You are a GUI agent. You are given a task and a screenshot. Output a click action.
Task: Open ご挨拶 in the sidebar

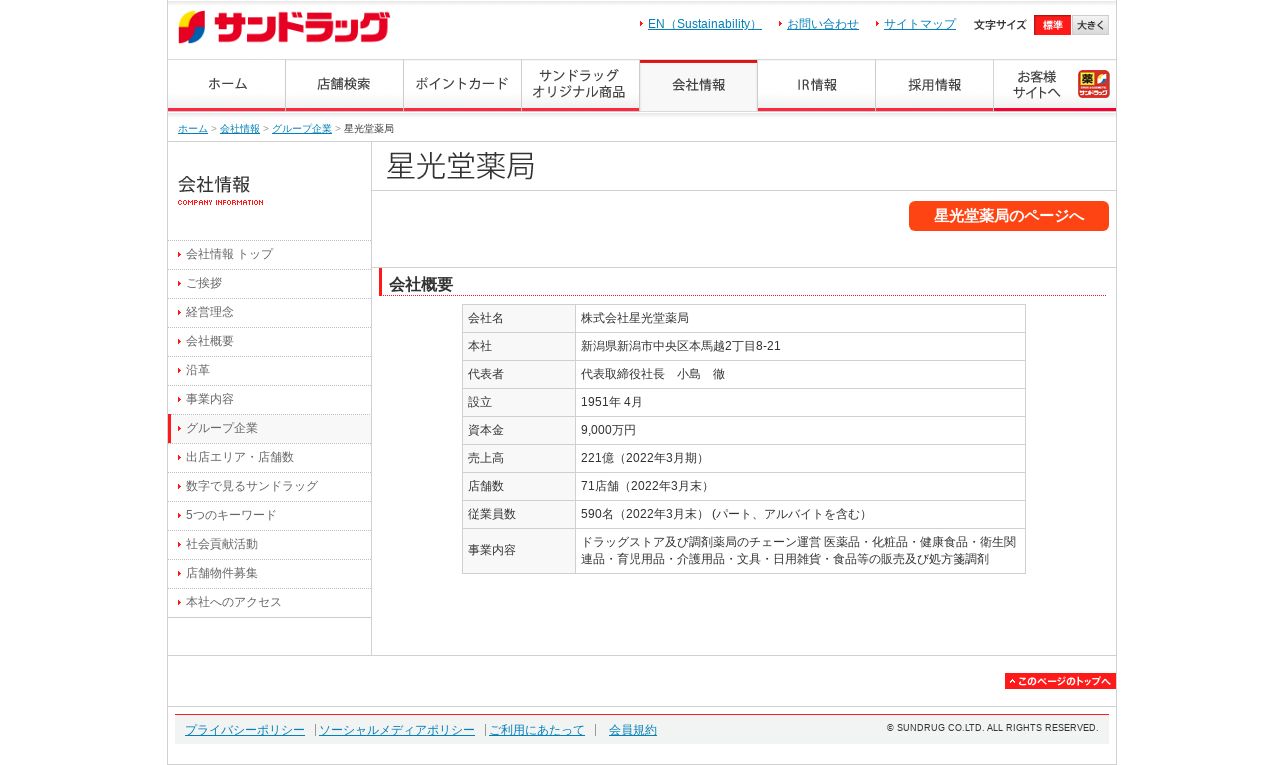point(270,284)
